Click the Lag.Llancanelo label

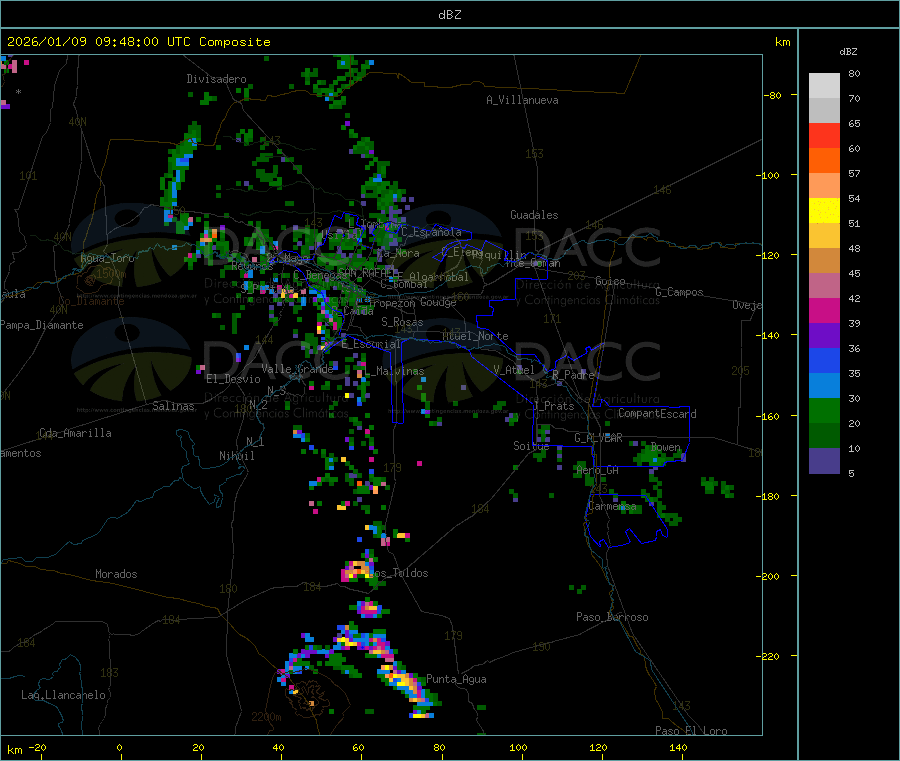[x=64, y=695]
